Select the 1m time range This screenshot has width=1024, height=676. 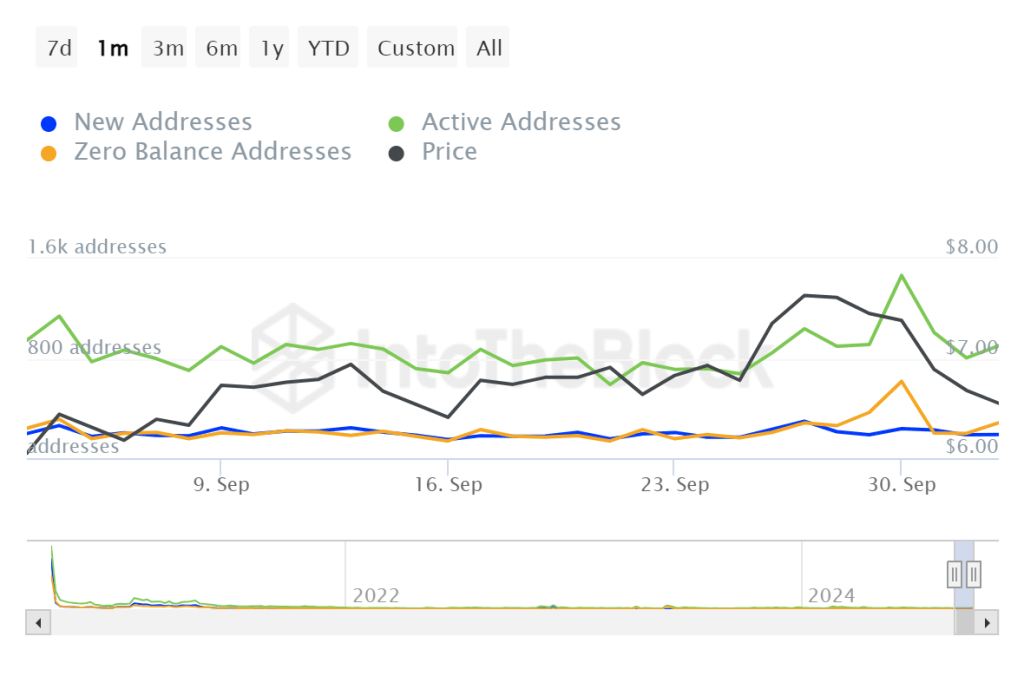[x=112, y=48]
